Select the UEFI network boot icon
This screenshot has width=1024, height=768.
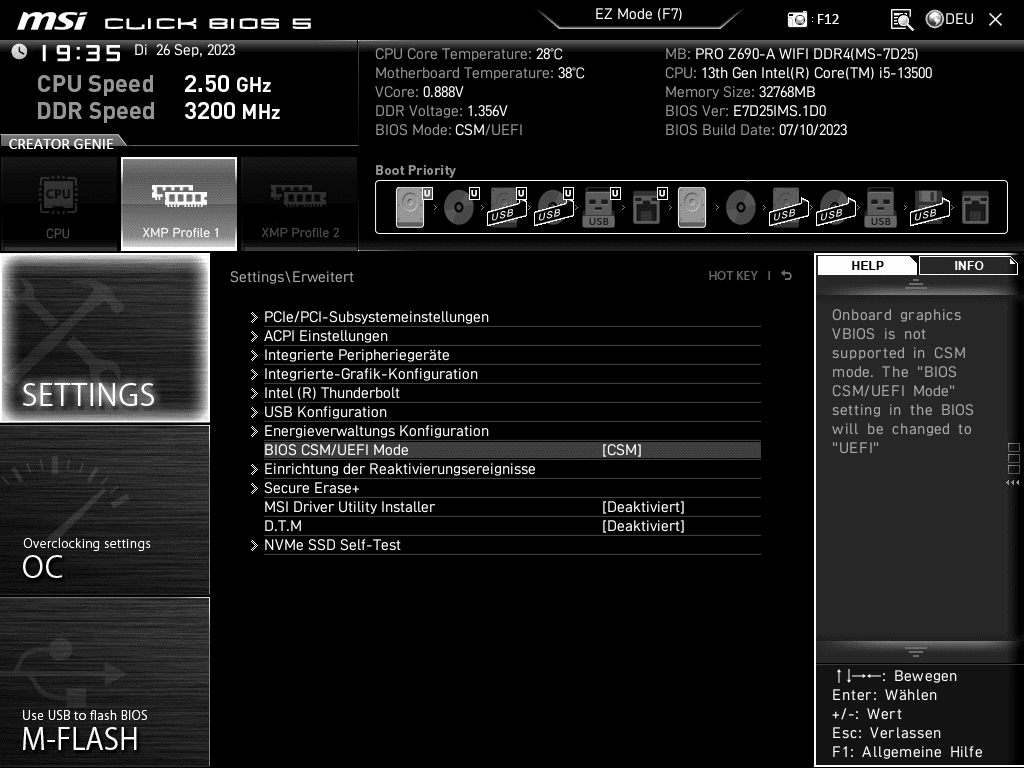click(648, 207)
